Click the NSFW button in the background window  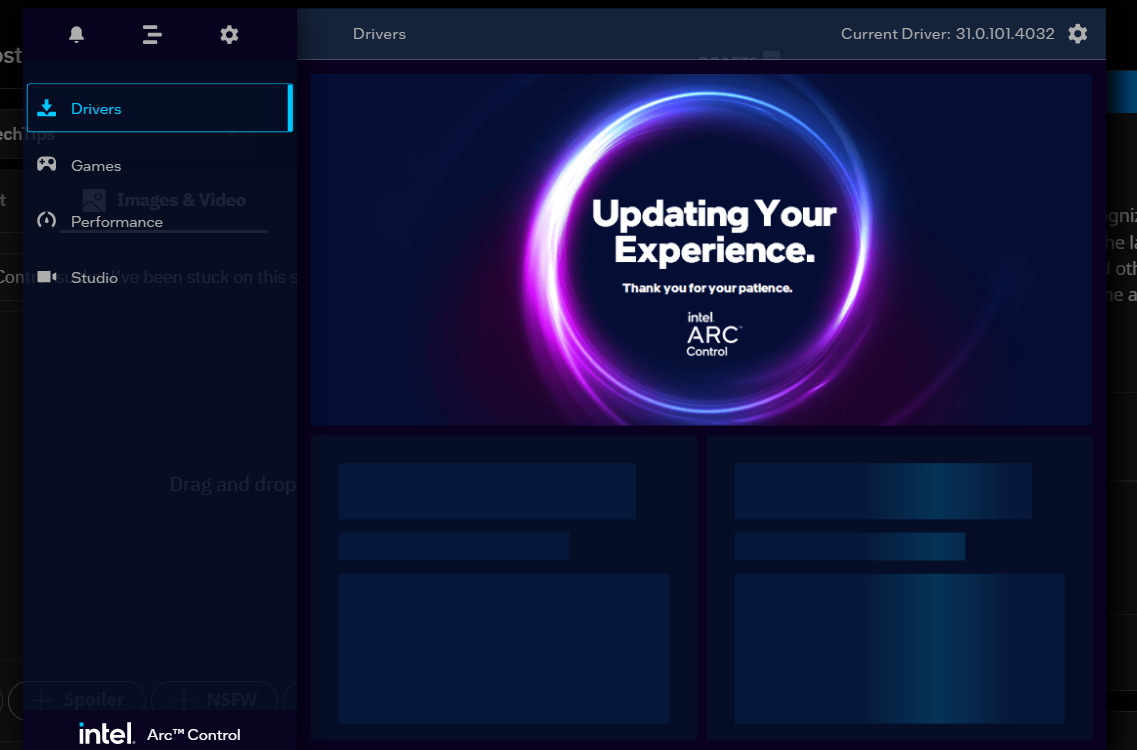coord(215,699)
